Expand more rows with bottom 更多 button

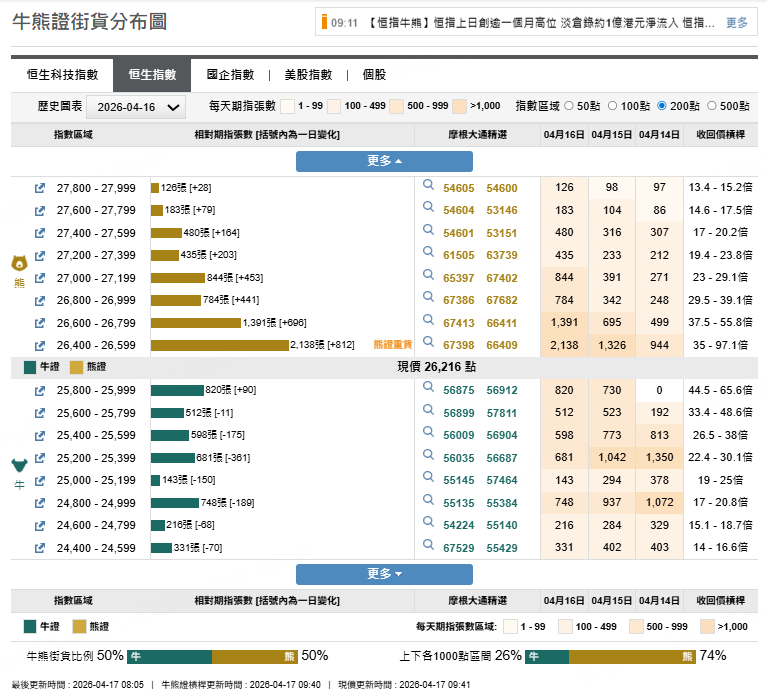pyautogui.click(x=384, y=574)
